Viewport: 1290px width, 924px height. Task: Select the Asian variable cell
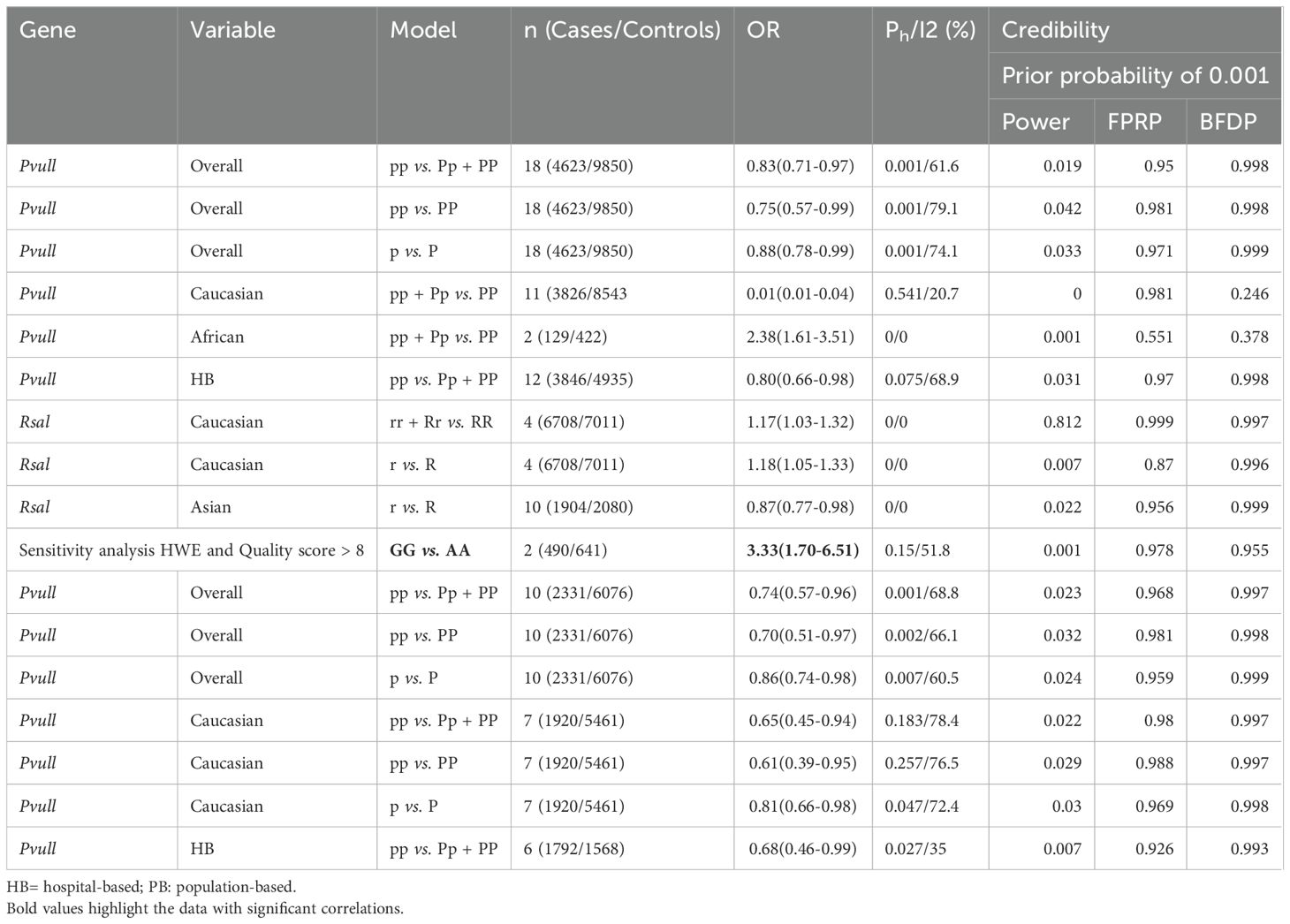tap(211, 507)
